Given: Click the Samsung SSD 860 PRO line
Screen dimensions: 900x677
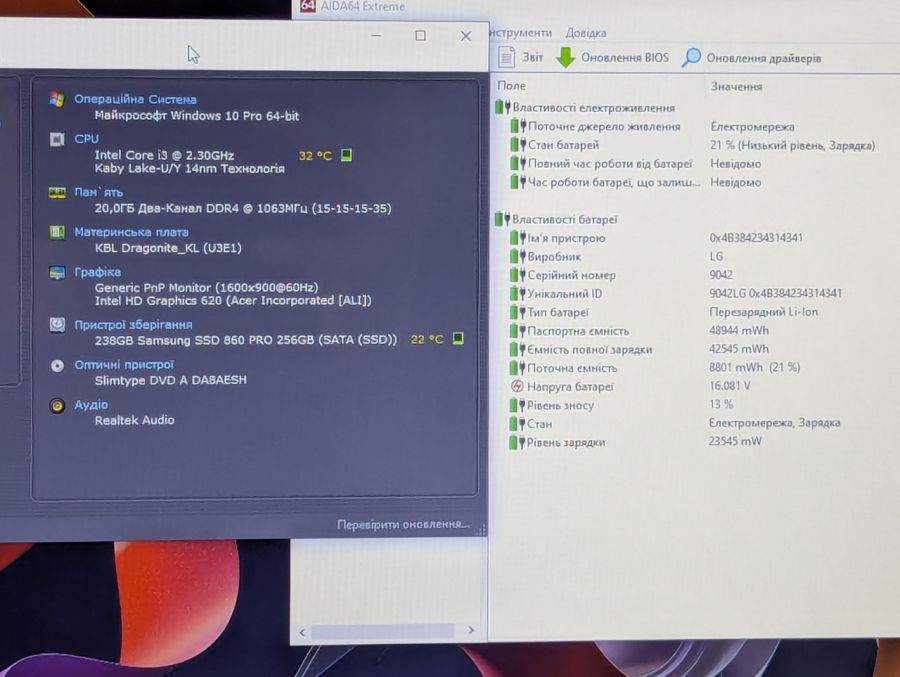Looking at the screenshot, I should 246,340.
